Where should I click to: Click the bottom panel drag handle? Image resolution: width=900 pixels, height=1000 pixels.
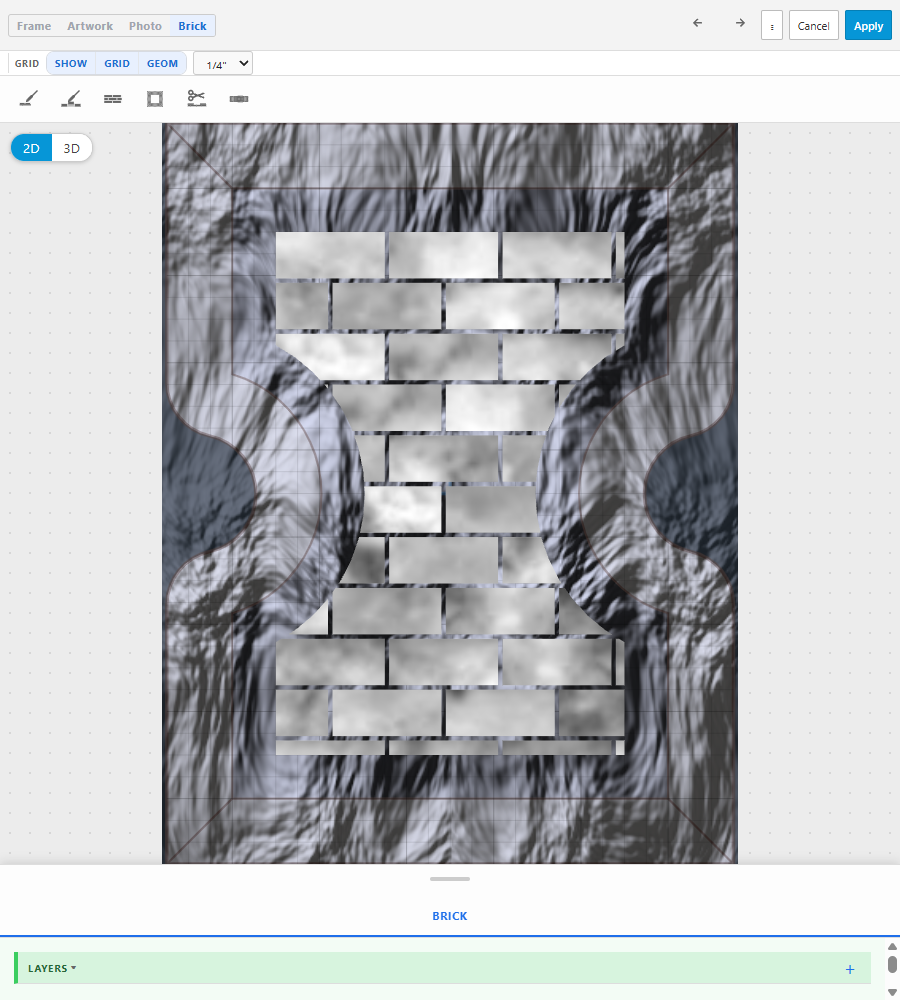[x=450, y=879]
